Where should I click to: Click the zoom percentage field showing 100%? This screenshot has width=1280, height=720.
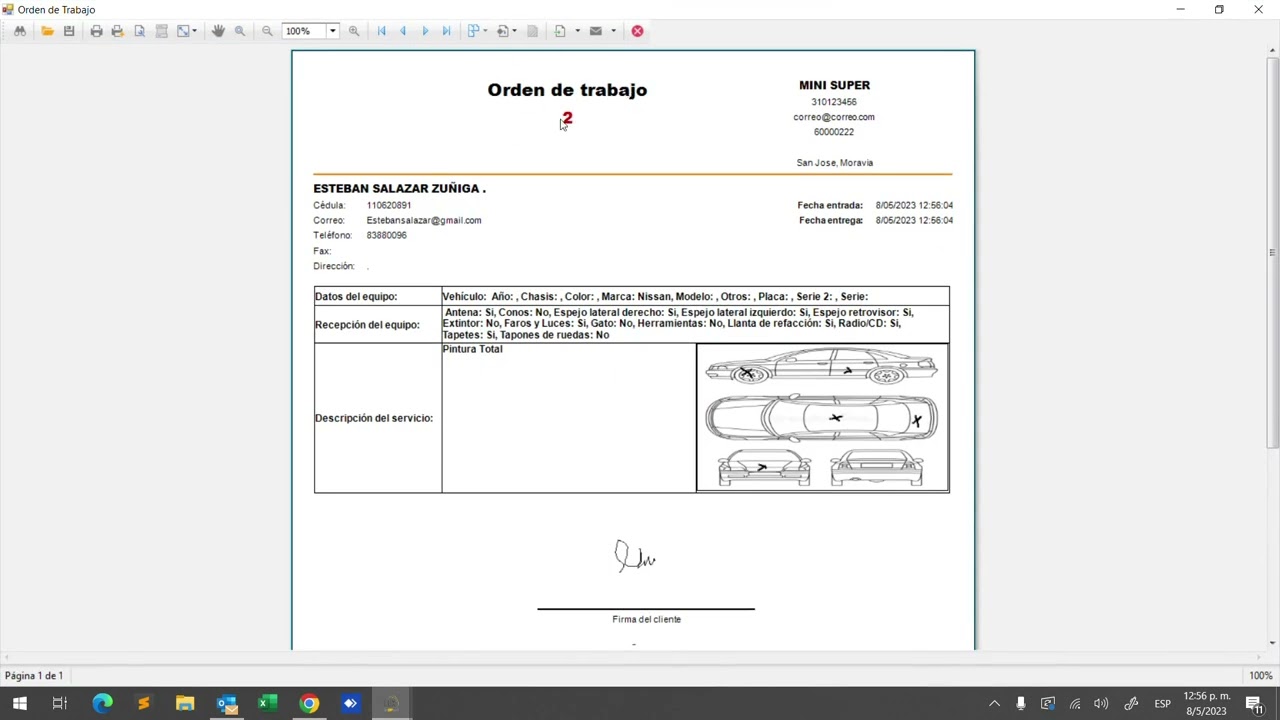(x=304, y=31)
